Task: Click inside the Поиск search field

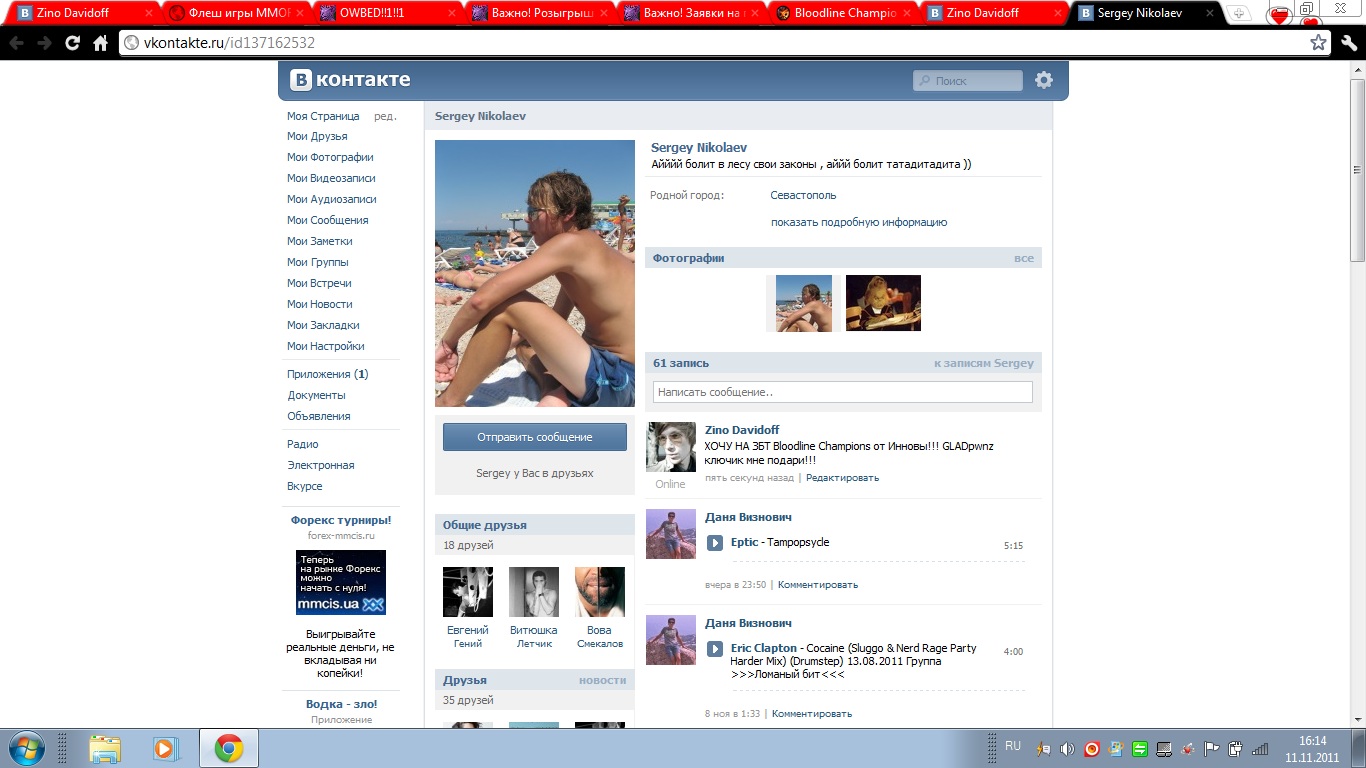Action: pos(968,81)
